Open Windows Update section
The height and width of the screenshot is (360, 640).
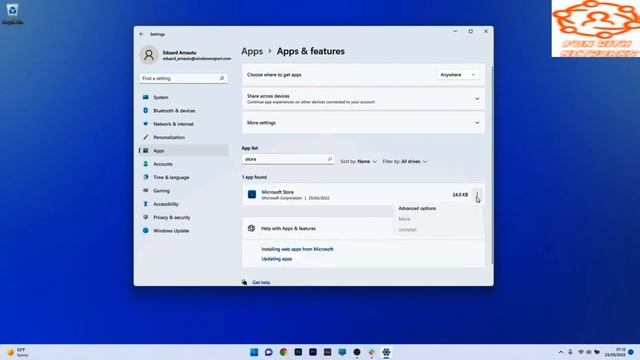click(x=183, y=231)
